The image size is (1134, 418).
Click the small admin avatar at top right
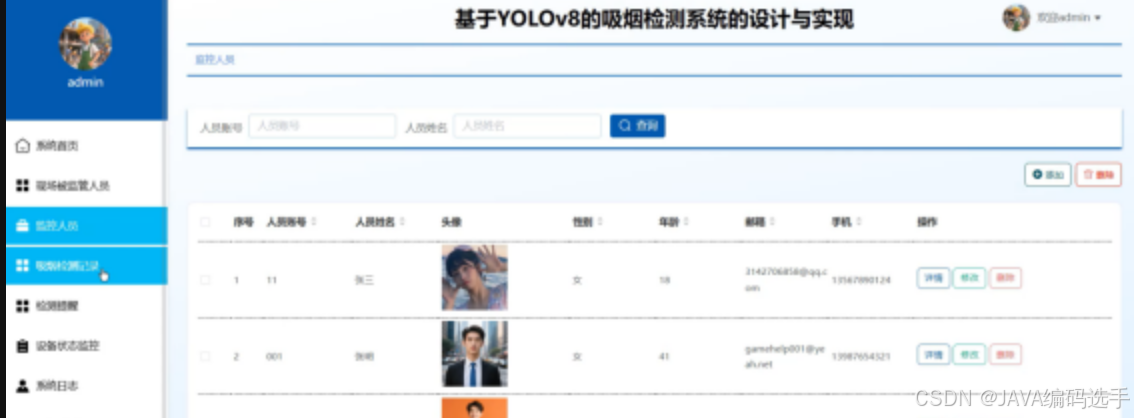click(1016, 17)
